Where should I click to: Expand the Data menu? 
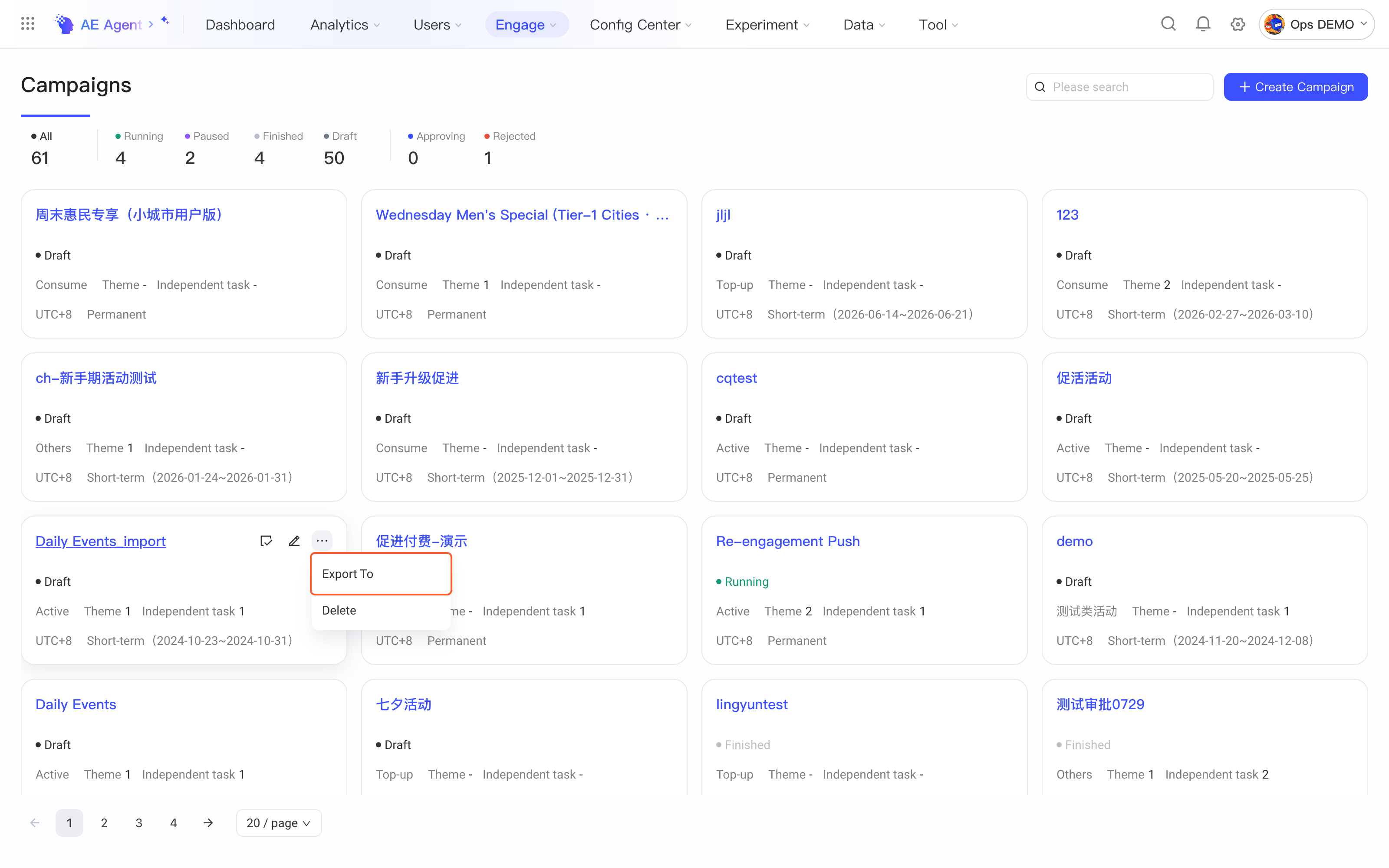[864, 25]
